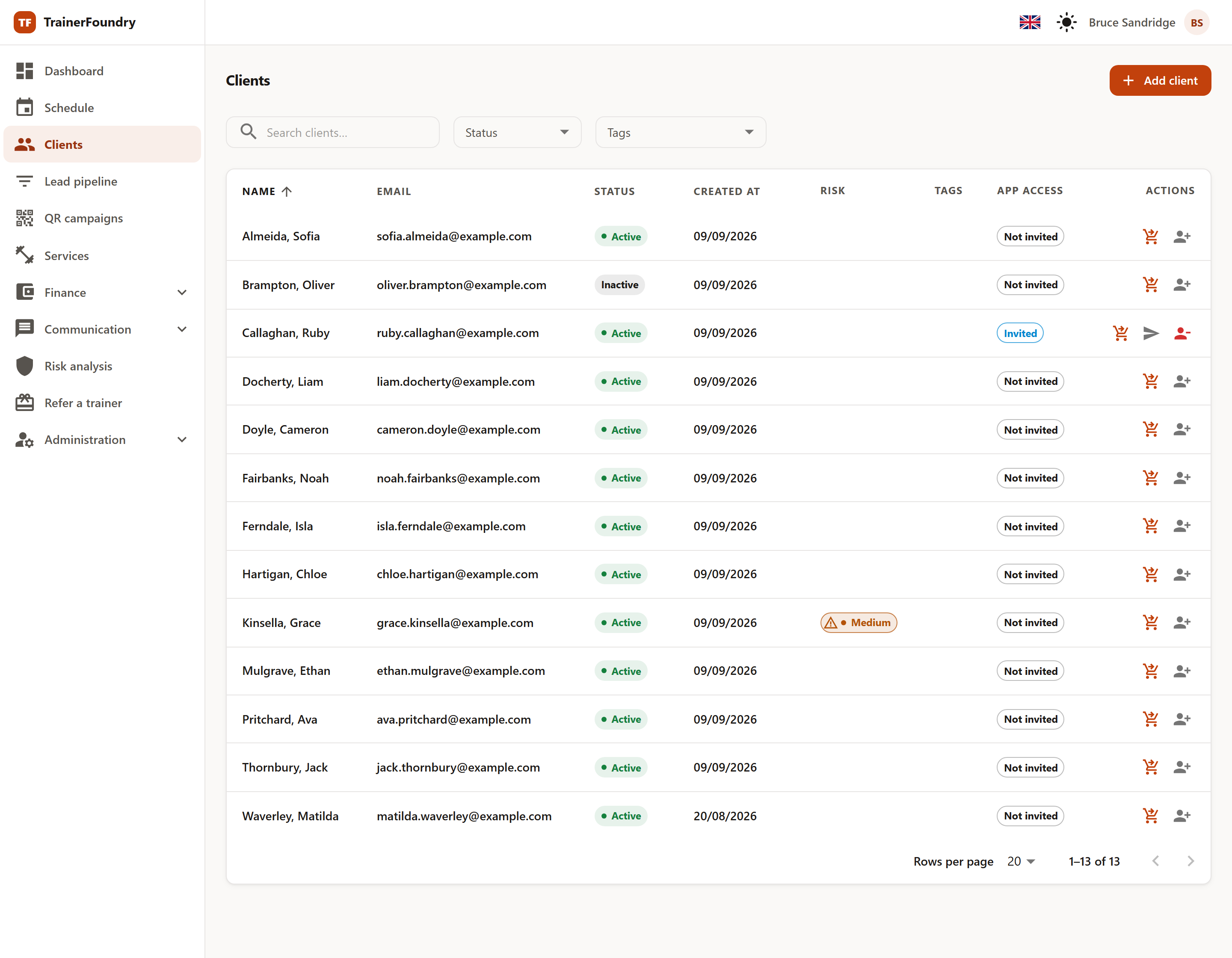
Task: Invite Fairbanks, Noah to the app
Action: [x=1182, y=478]
